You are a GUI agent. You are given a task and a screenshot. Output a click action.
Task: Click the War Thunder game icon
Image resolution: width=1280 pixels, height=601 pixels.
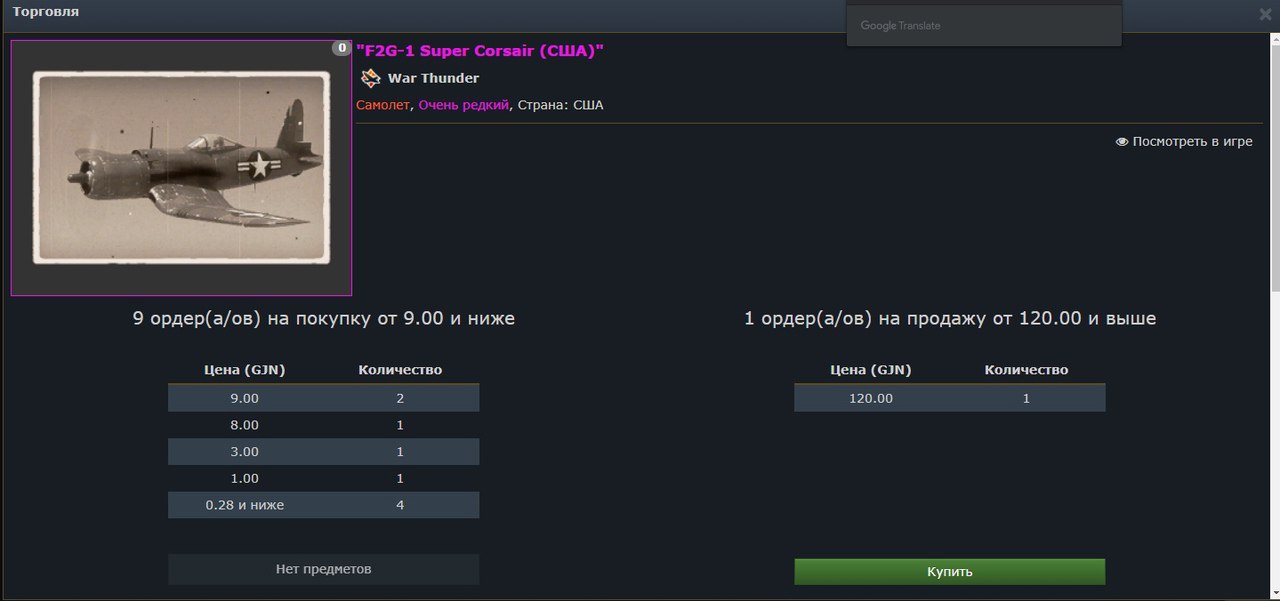coord(370,78)
